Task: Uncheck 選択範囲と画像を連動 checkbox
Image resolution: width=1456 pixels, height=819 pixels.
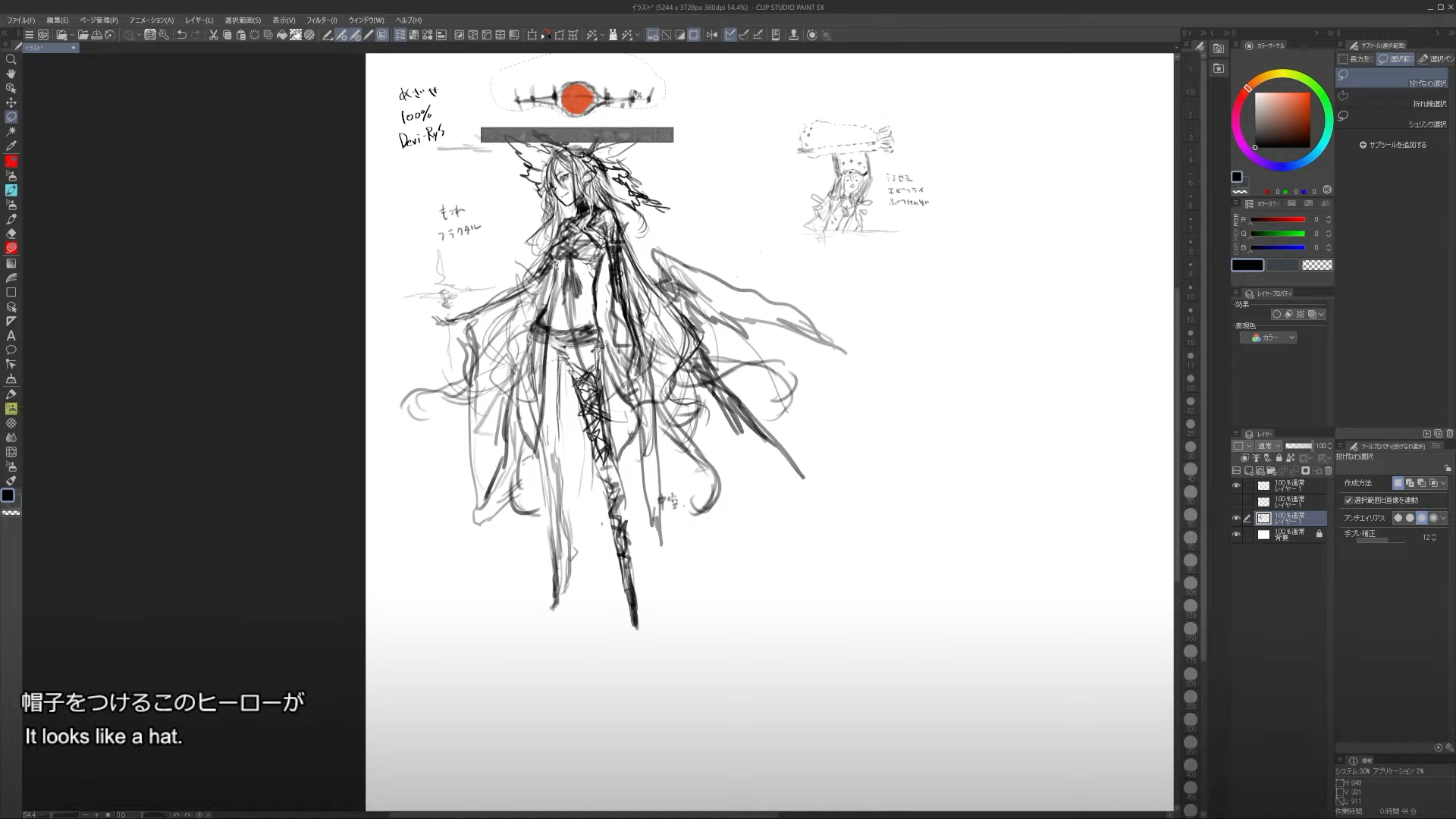Action: point(1348,500)
